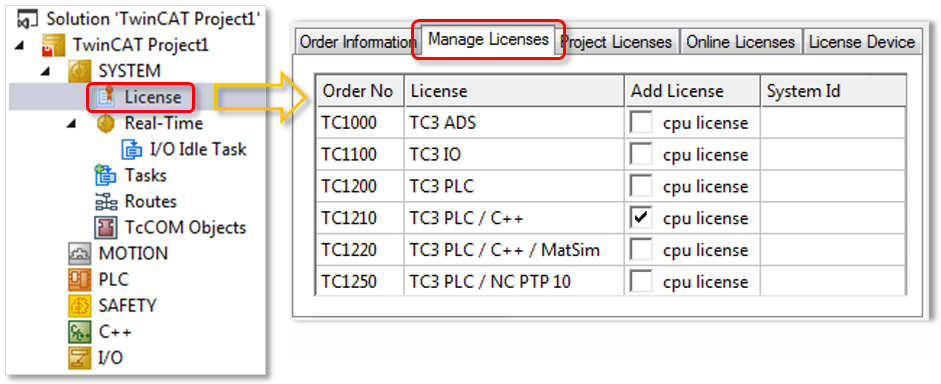Click the TcCOM Objects icon

click(106, 227)
